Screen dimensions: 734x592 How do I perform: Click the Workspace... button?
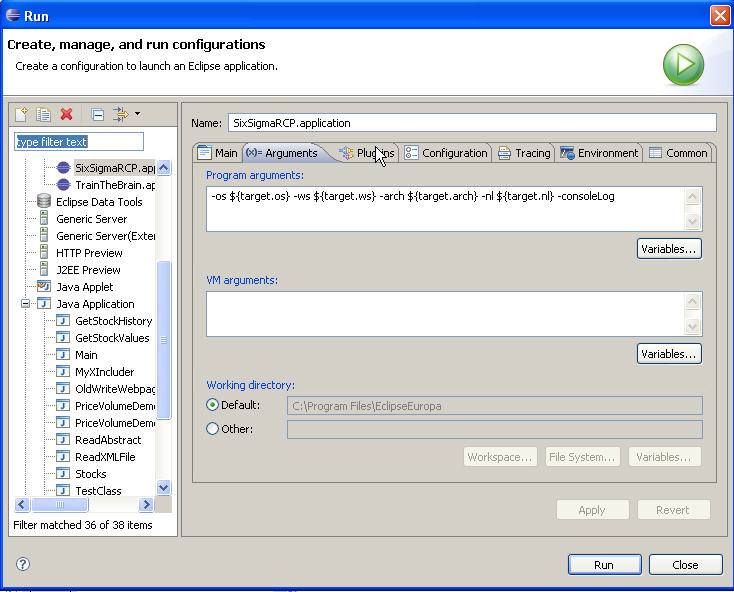[x=499, y=457]
